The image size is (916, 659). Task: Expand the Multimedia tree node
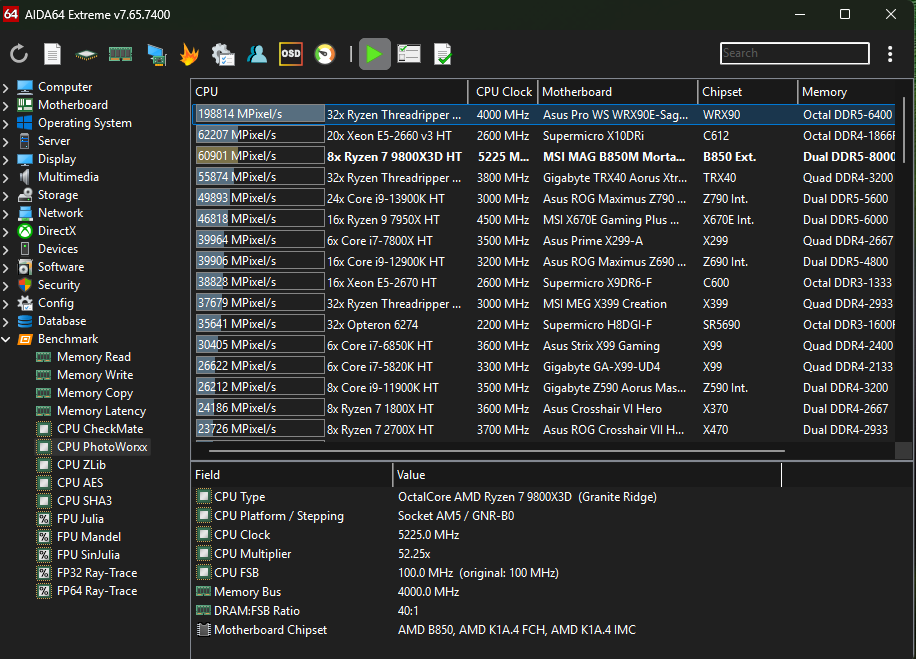click(6, 178)
